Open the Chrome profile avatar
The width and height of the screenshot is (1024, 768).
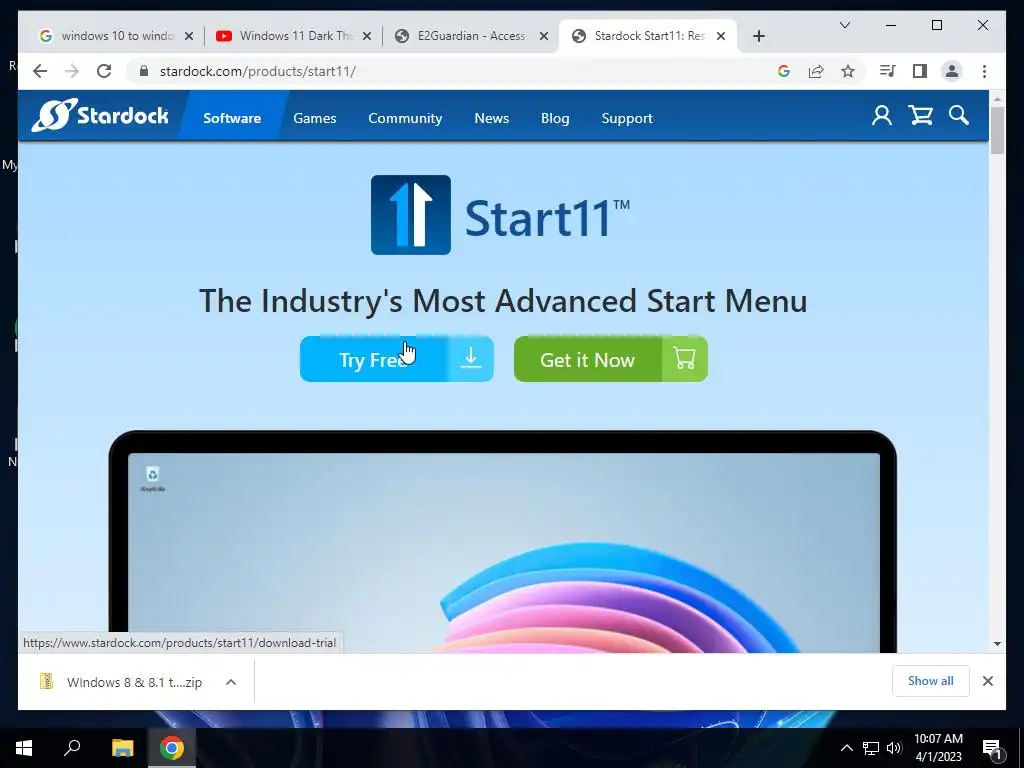[x=952, y=71]
